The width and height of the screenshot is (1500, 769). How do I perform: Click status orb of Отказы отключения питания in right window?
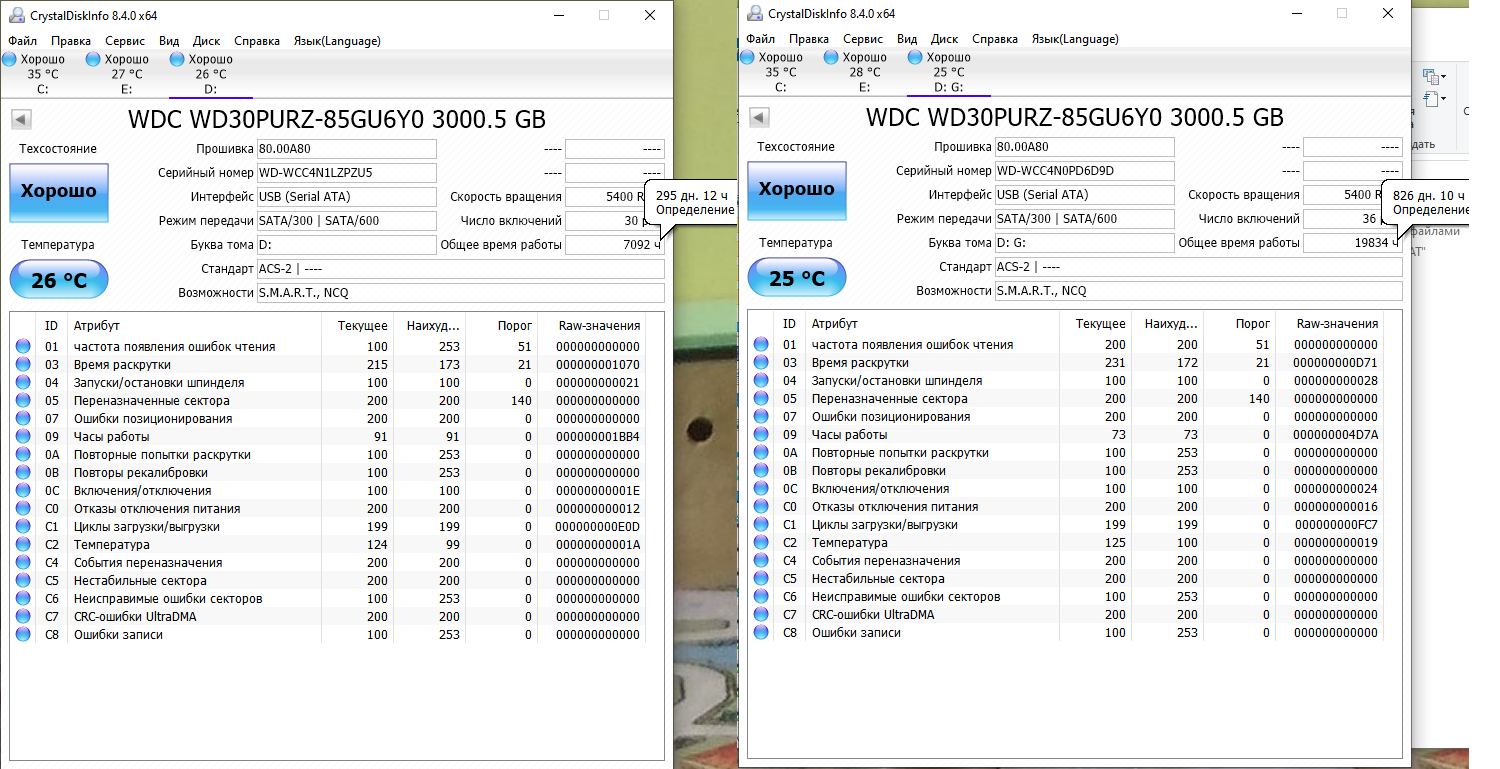(761, 507)
